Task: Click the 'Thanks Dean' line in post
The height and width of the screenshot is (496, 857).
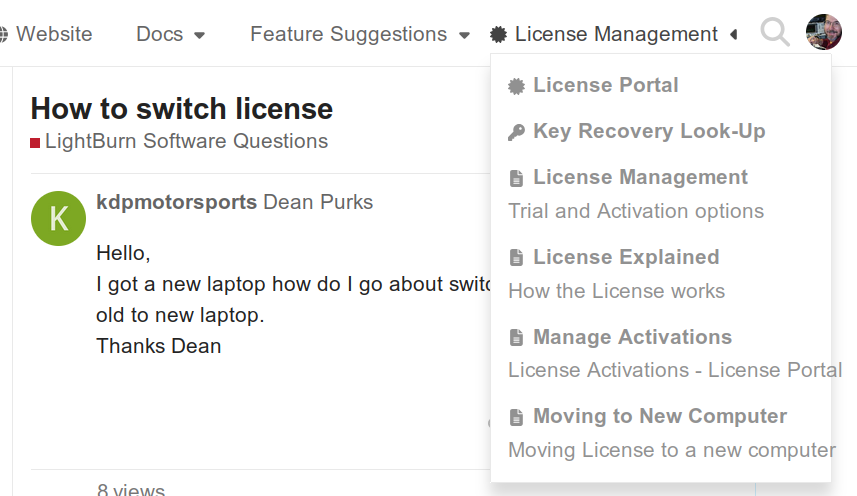Action: point(159,346)
